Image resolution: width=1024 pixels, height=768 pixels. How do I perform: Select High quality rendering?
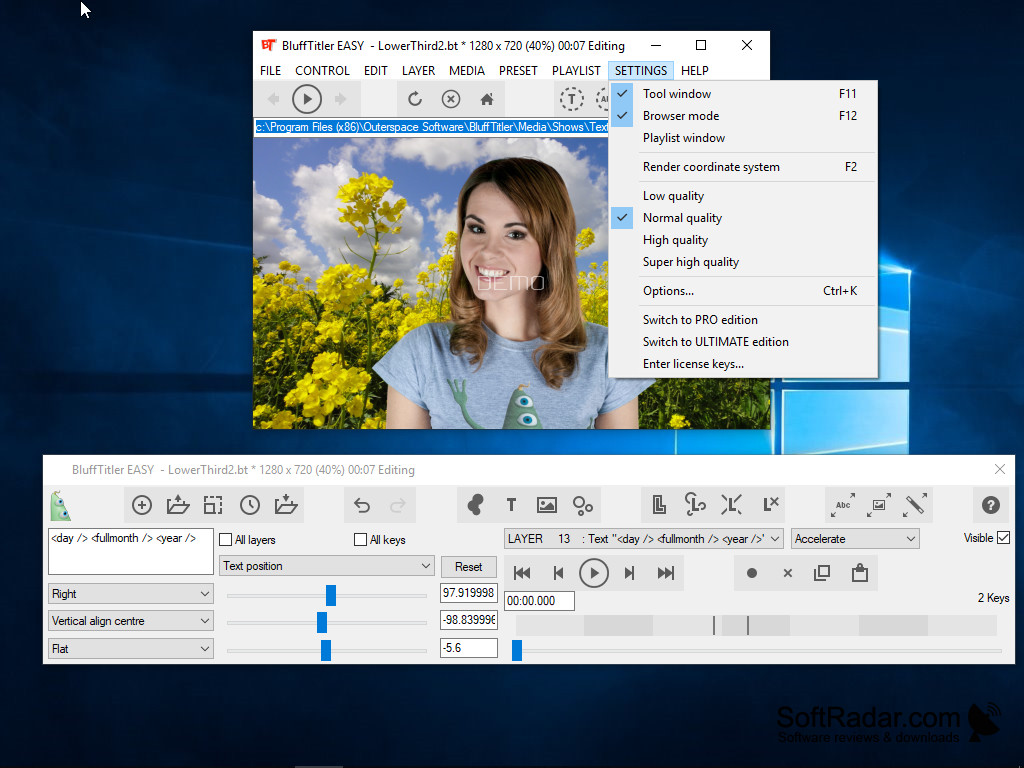point(743,240)
